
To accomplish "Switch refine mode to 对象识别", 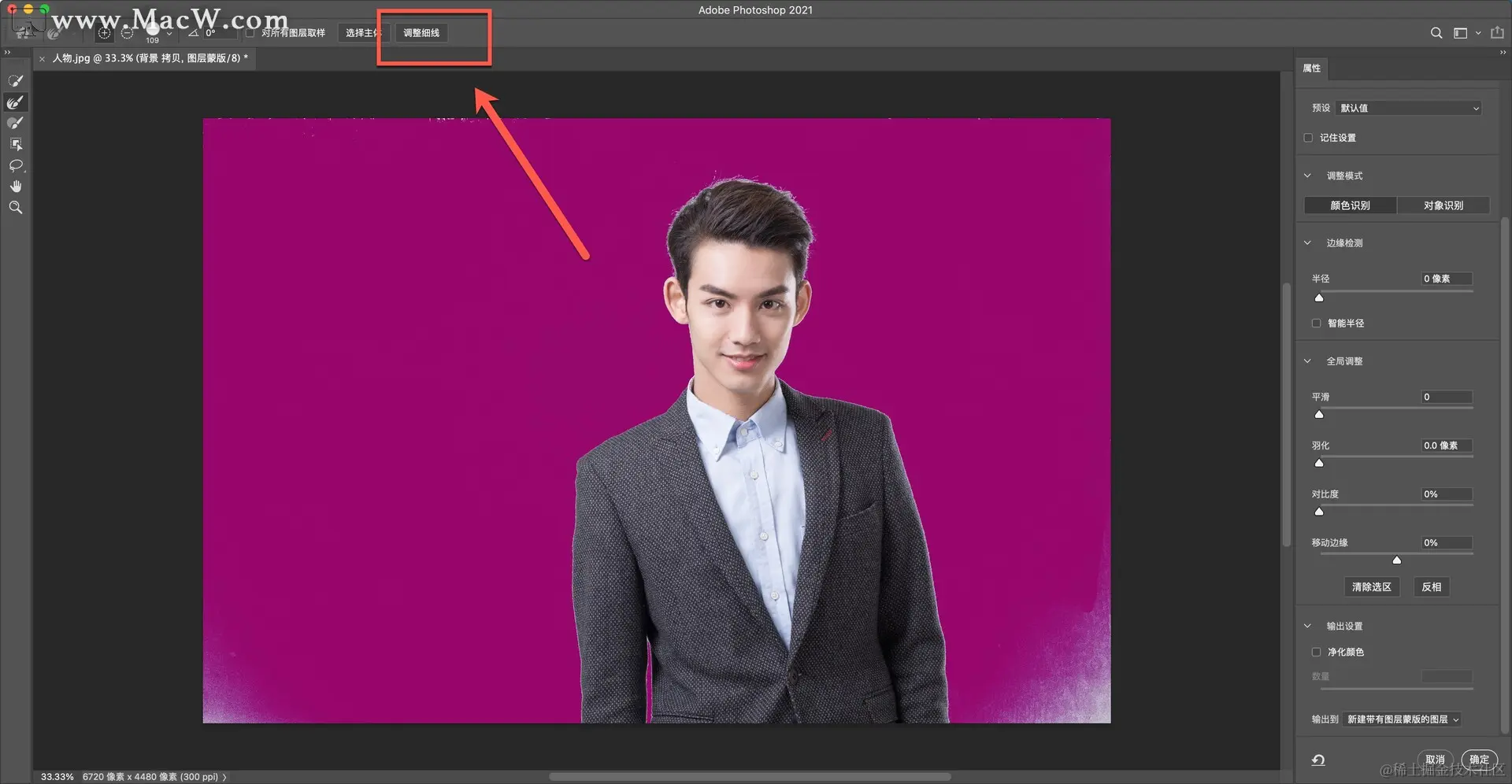I will pyautogui.click(x=1443, y=205).
